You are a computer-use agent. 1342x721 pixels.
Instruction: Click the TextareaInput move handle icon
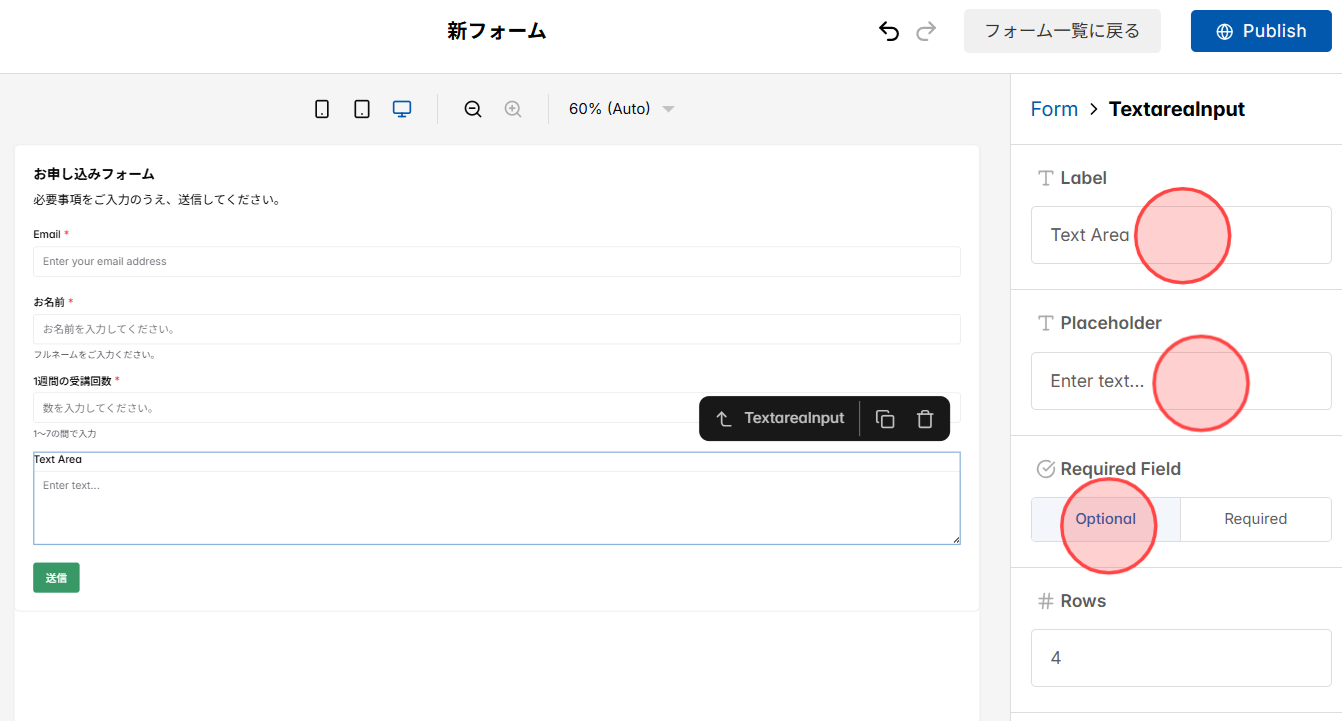click(723, 418)
